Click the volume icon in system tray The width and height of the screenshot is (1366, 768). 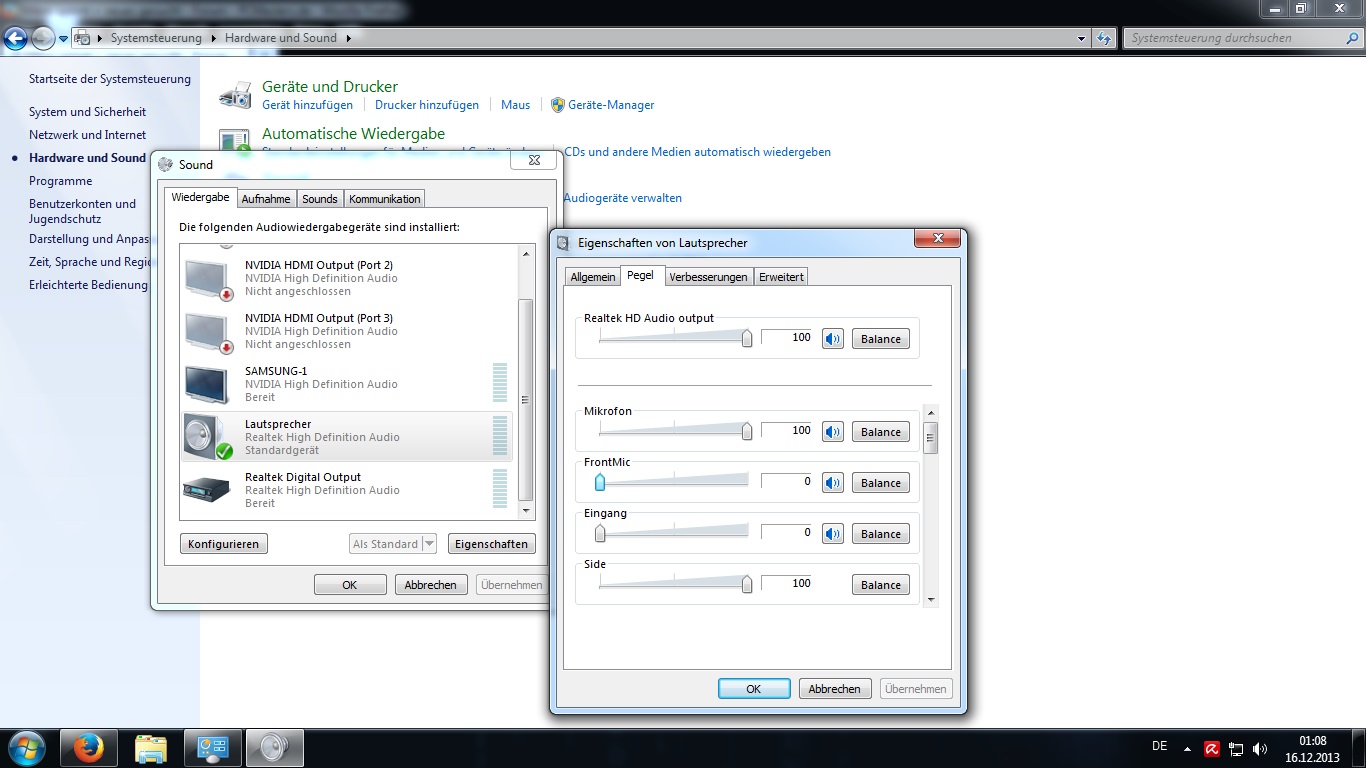click(1260, 749)
